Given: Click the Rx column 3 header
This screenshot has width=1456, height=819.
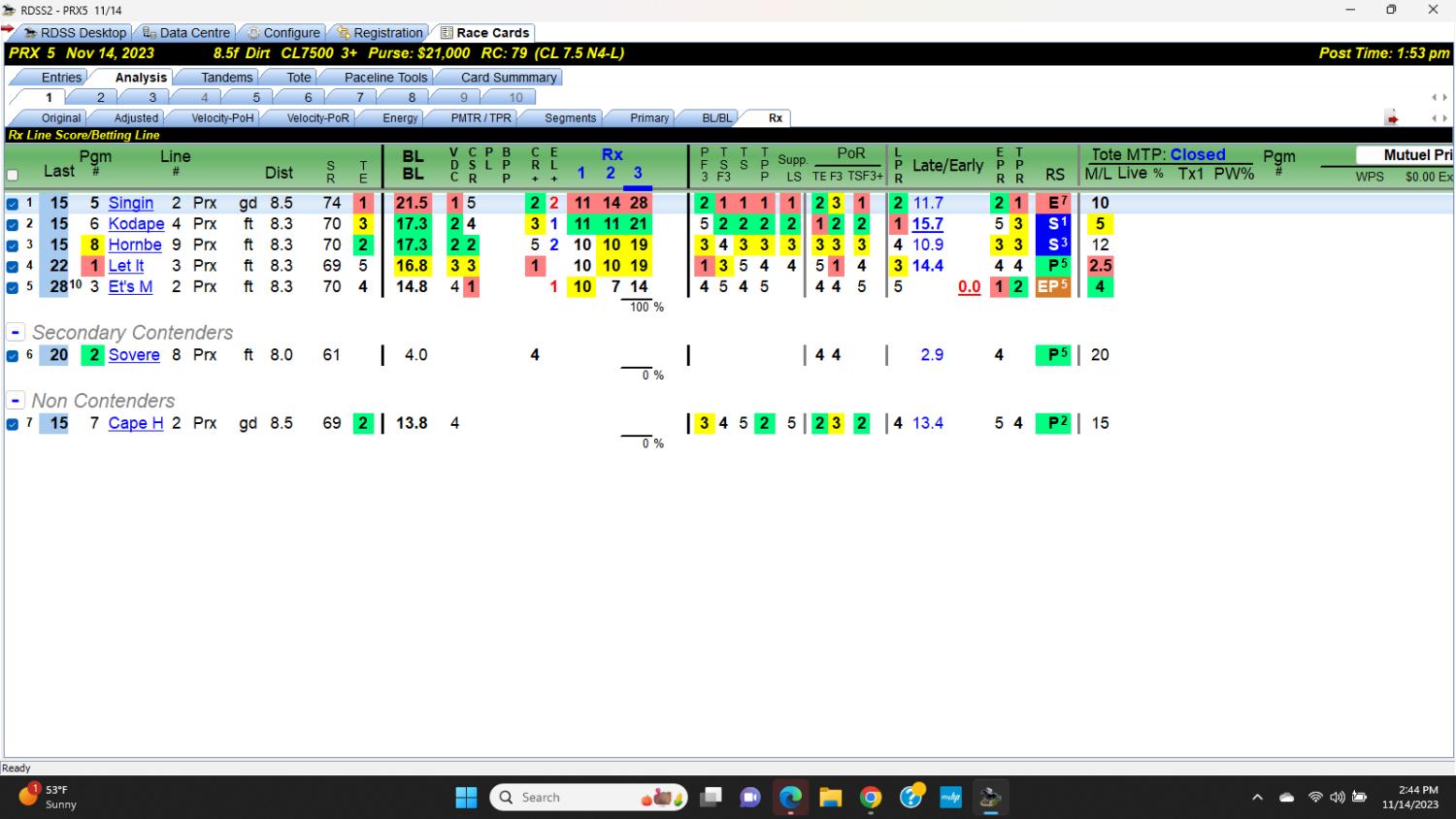Looking at the screenshot, I should tap(638, 173).
